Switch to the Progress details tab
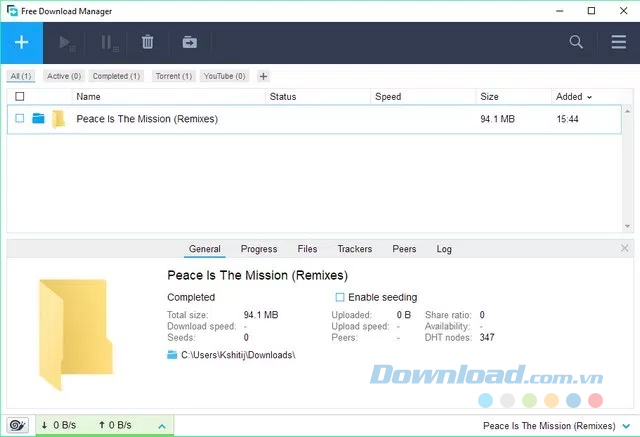640x437 pixels. (259, 249)
